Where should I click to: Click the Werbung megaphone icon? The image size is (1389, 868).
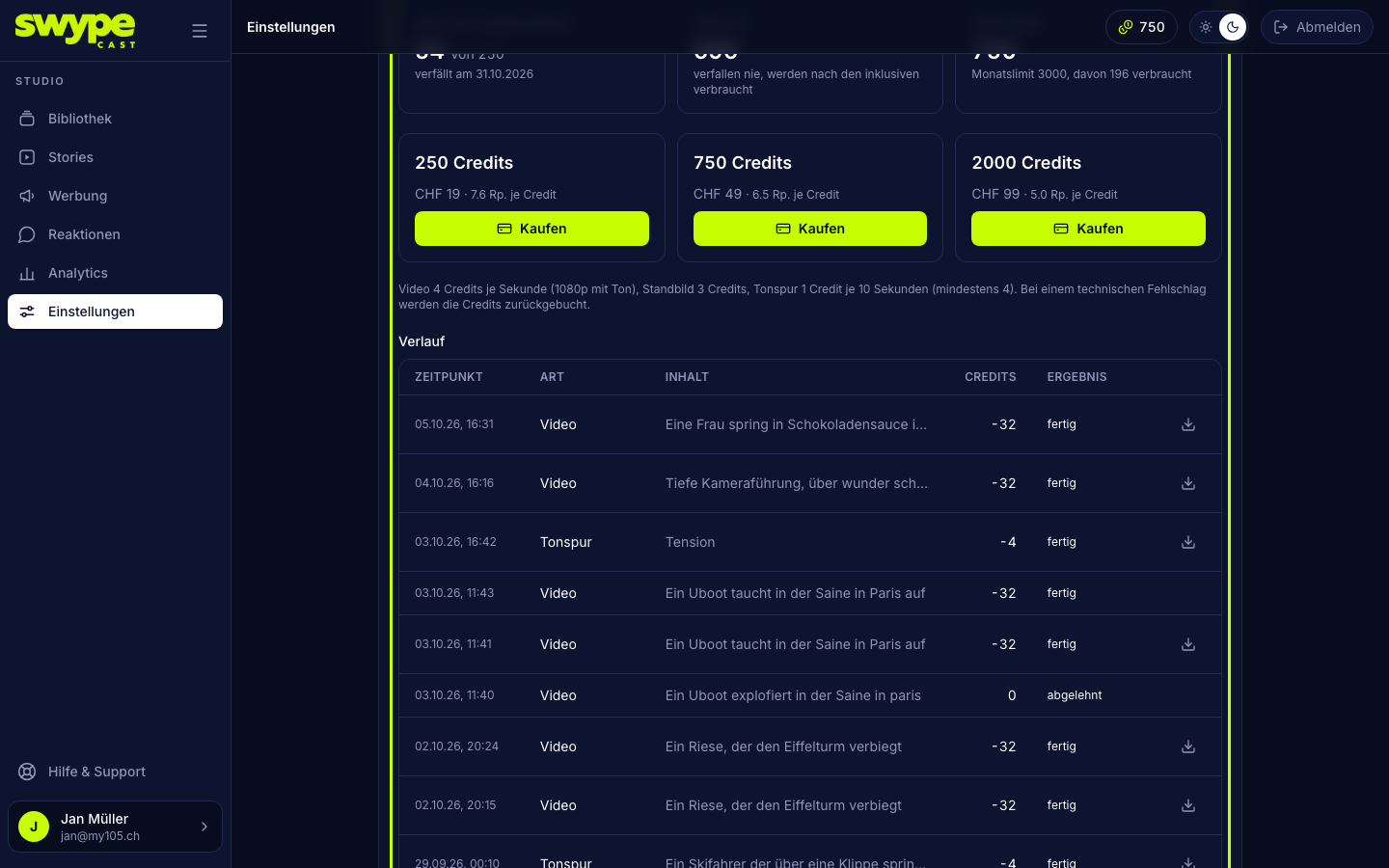[x=27, y=196]
